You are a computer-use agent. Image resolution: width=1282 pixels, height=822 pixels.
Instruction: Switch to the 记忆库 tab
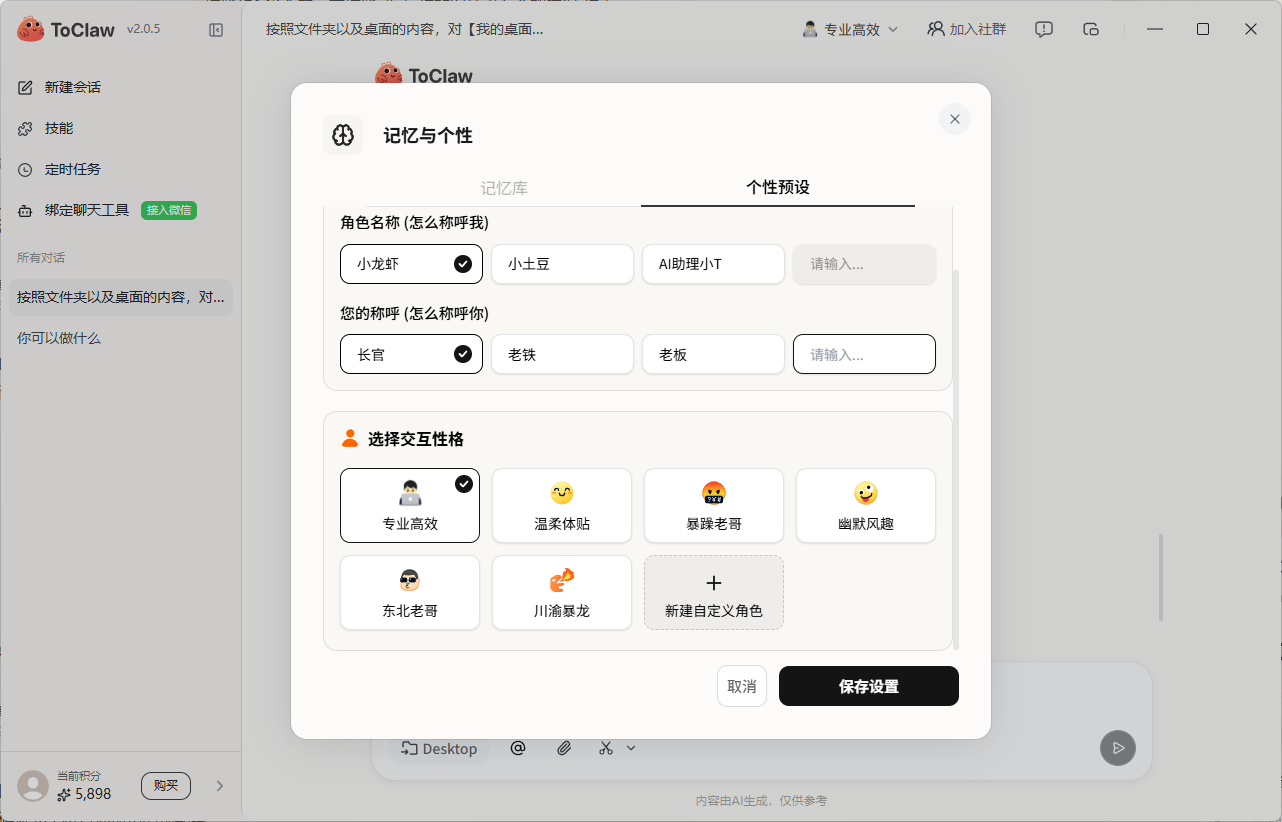point(504,187)
